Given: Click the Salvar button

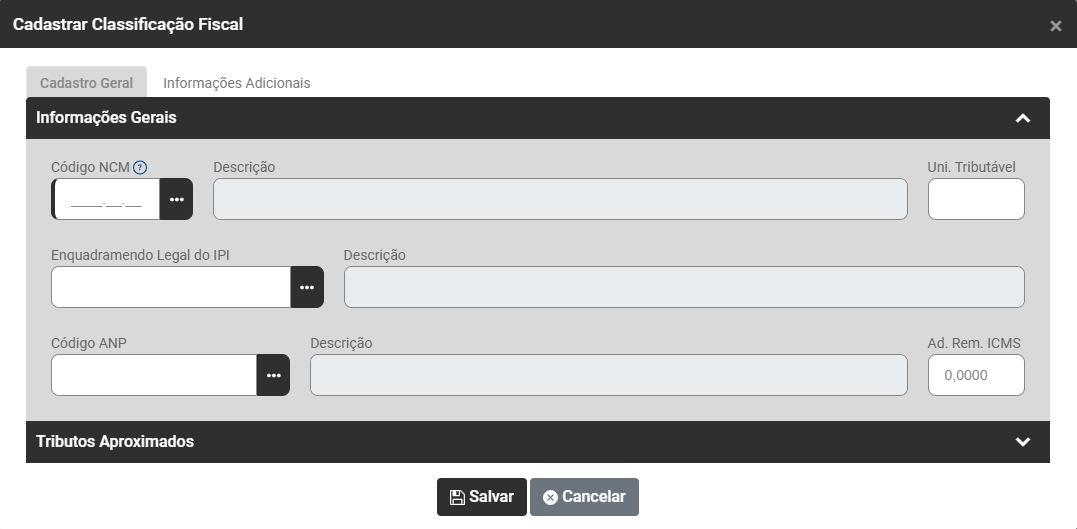Looking at the screenshot, I should pos(481,497).
